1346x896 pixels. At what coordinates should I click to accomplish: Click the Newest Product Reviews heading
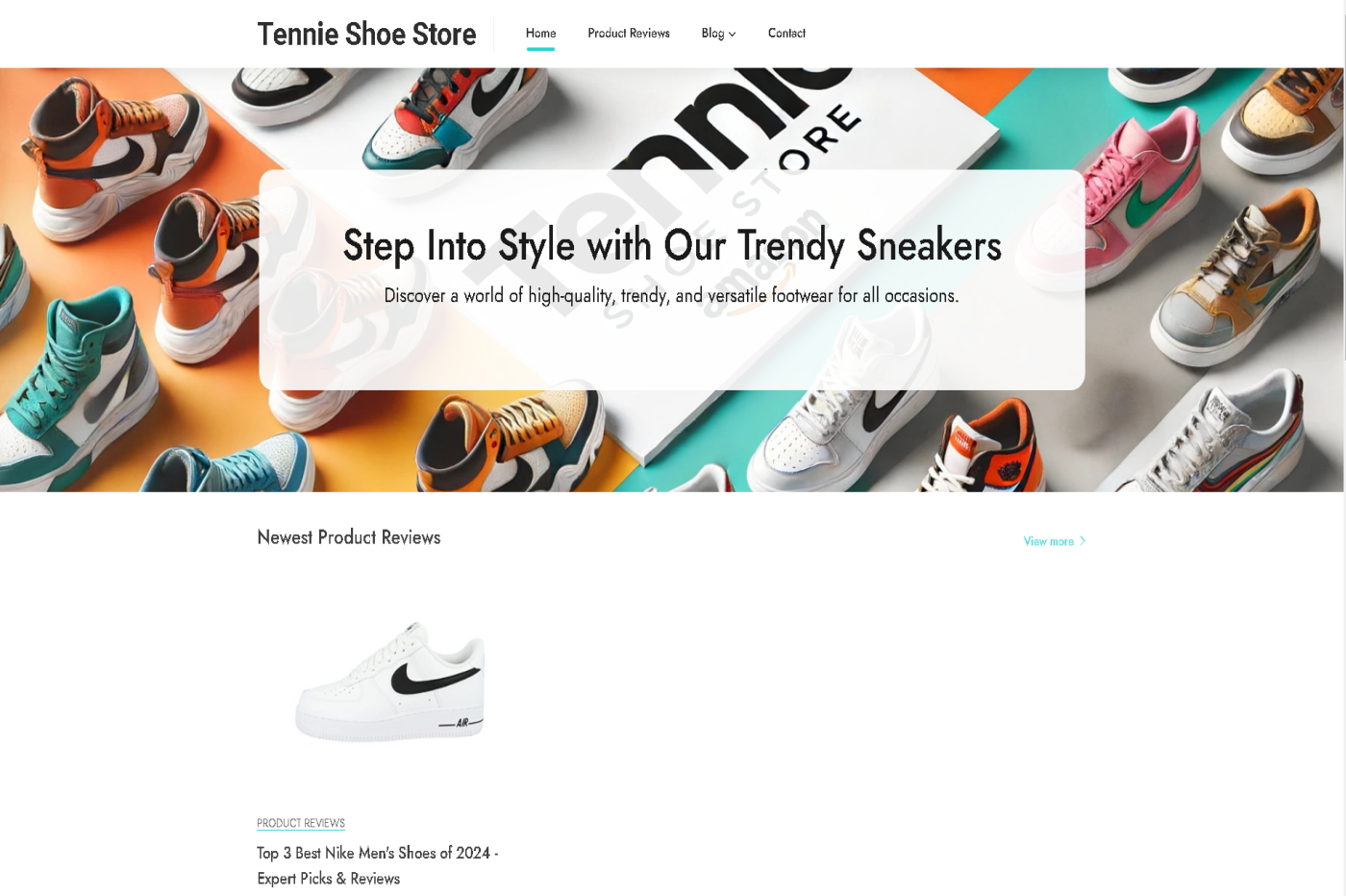coord(348,537)
